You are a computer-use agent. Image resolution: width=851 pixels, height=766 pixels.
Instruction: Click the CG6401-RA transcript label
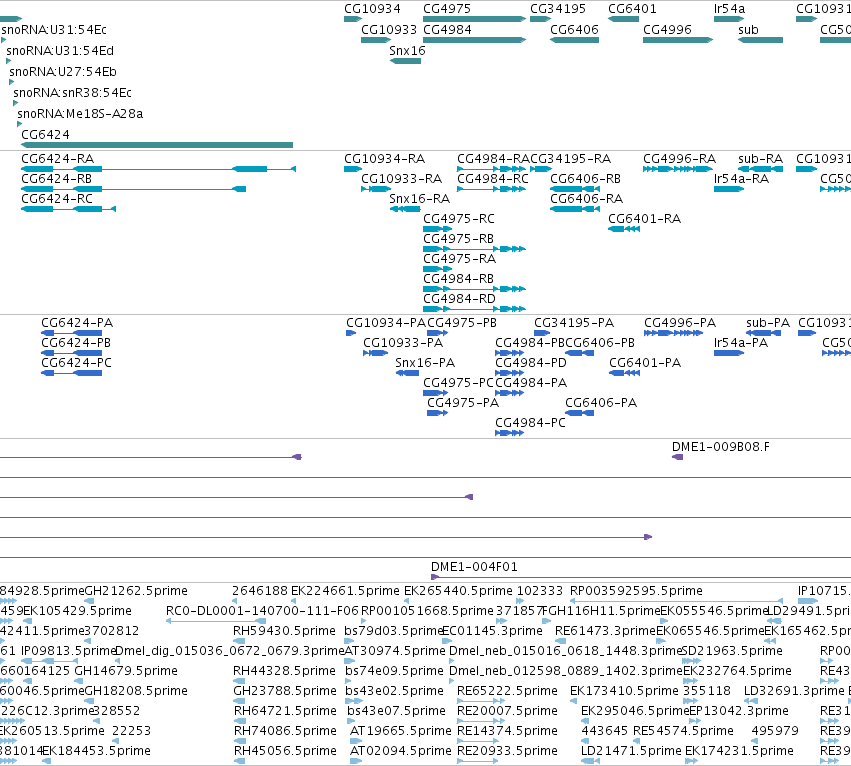coord(644,219)
